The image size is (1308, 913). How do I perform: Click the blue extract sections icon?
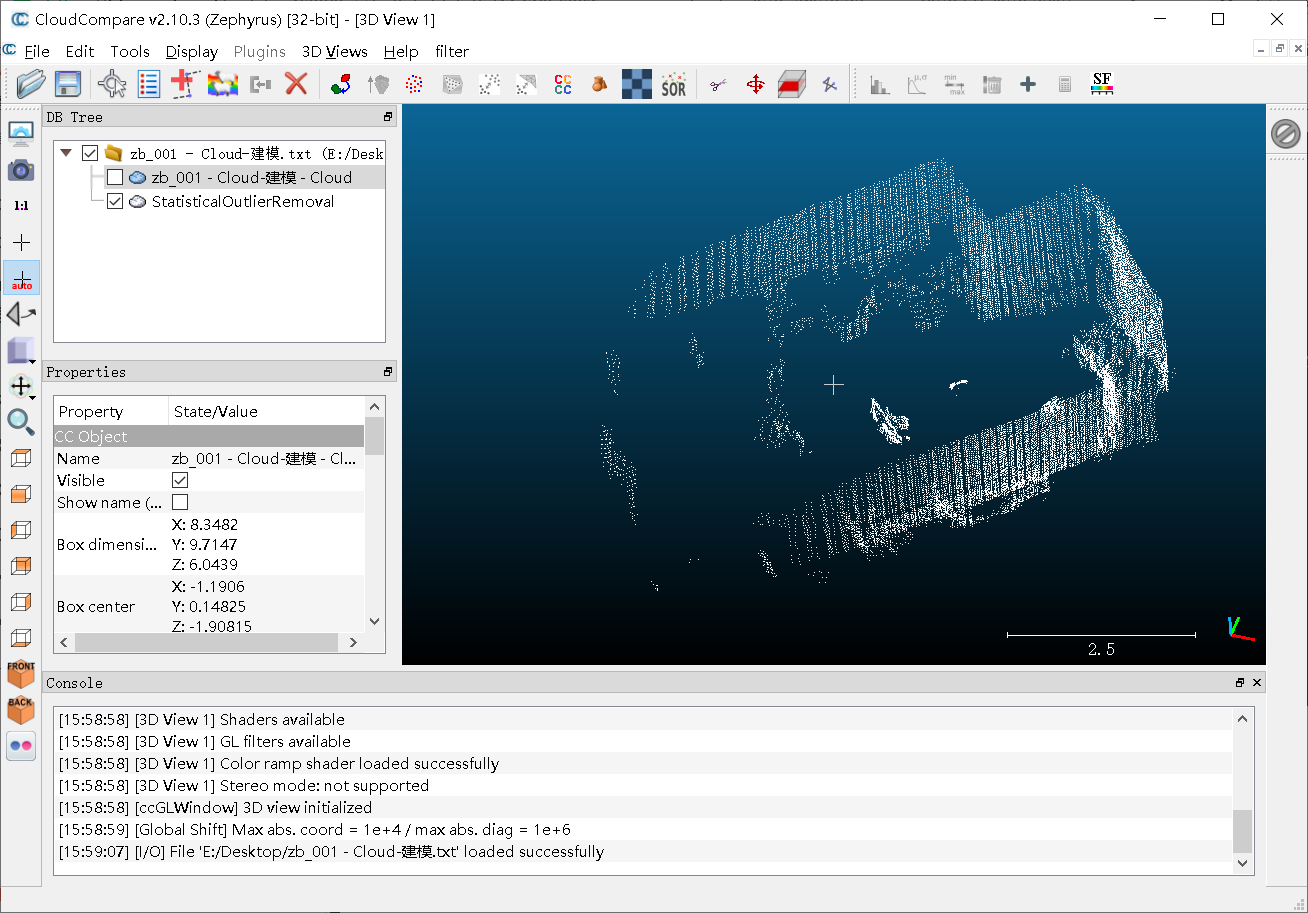pos(829,85)
